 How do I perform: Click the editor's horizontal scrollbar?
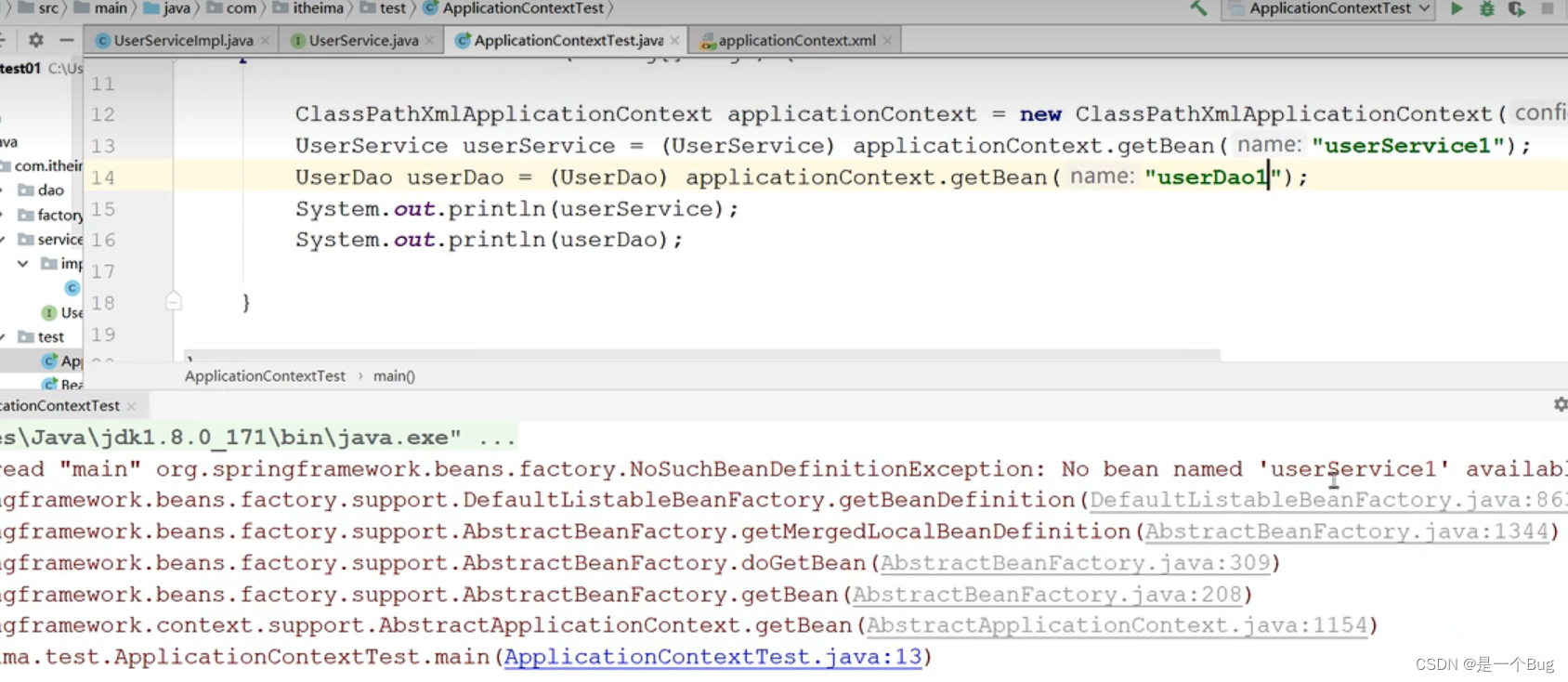(702, 355)
